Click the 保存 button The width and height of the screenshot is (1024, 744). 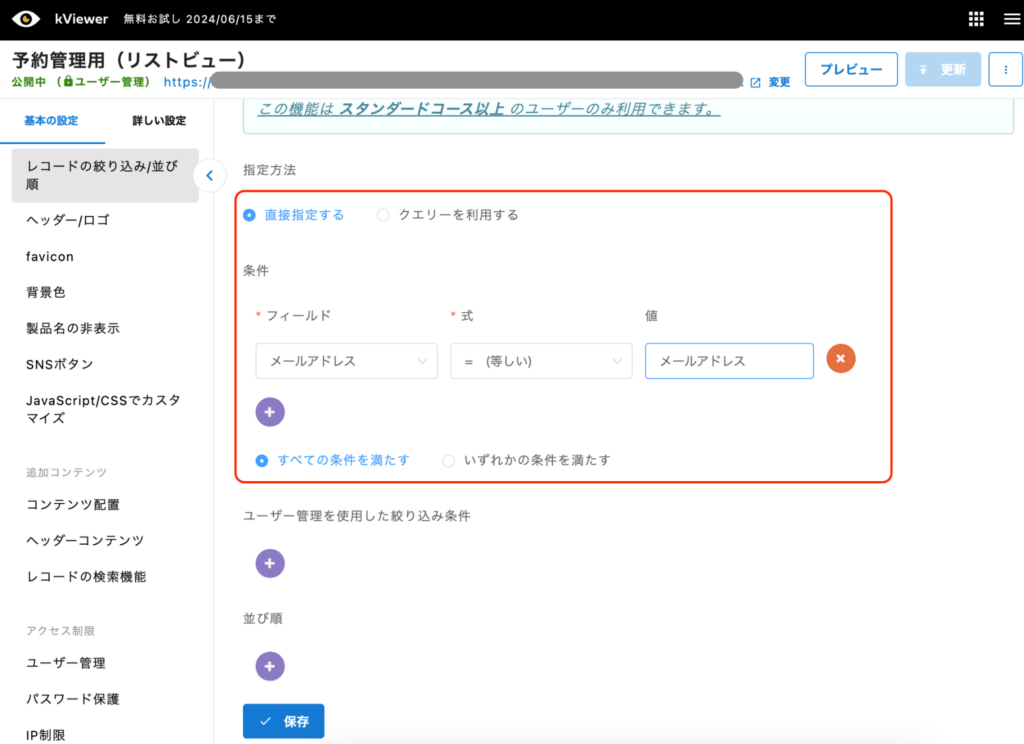pos(283,720)
